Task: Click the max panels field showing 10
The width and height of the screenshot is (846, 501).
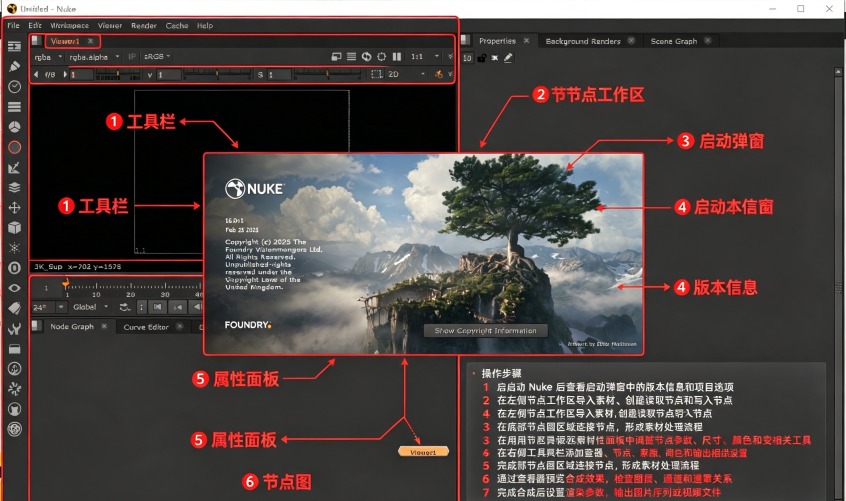Action: click(x=467, y=58)
